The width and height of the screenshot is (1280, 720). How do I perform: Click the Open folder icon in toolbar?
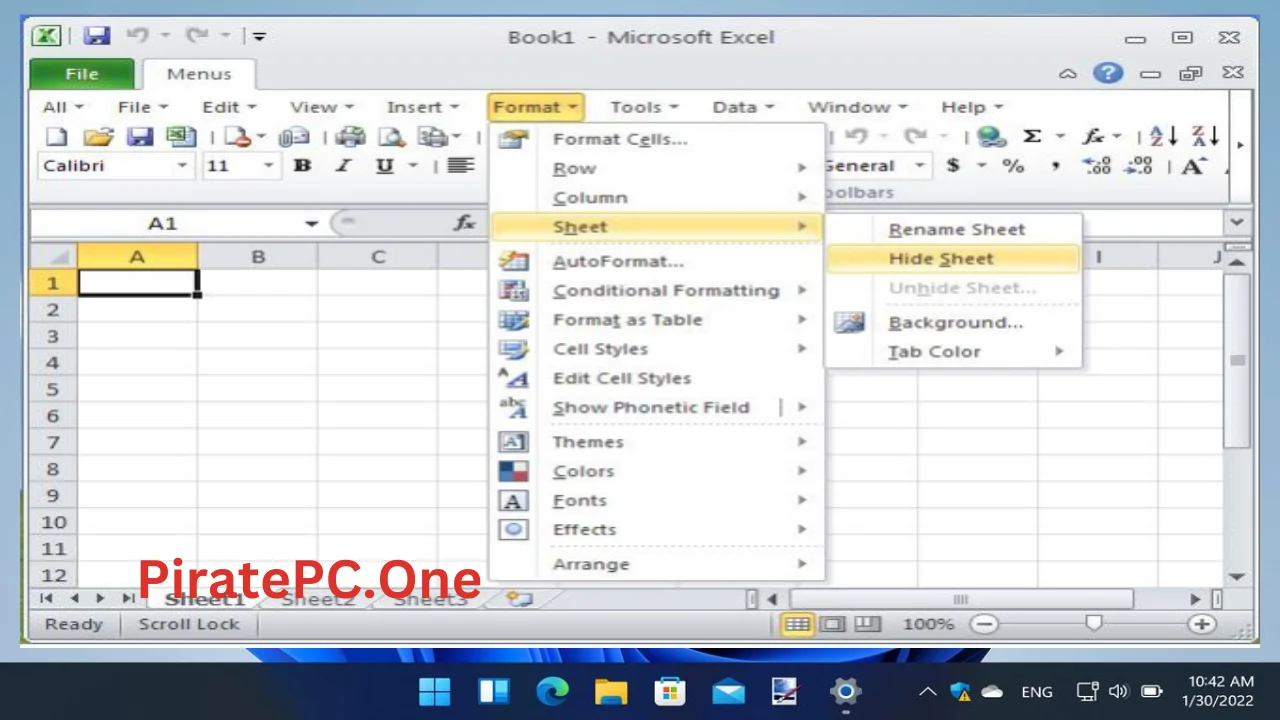(x=98, y=137)
